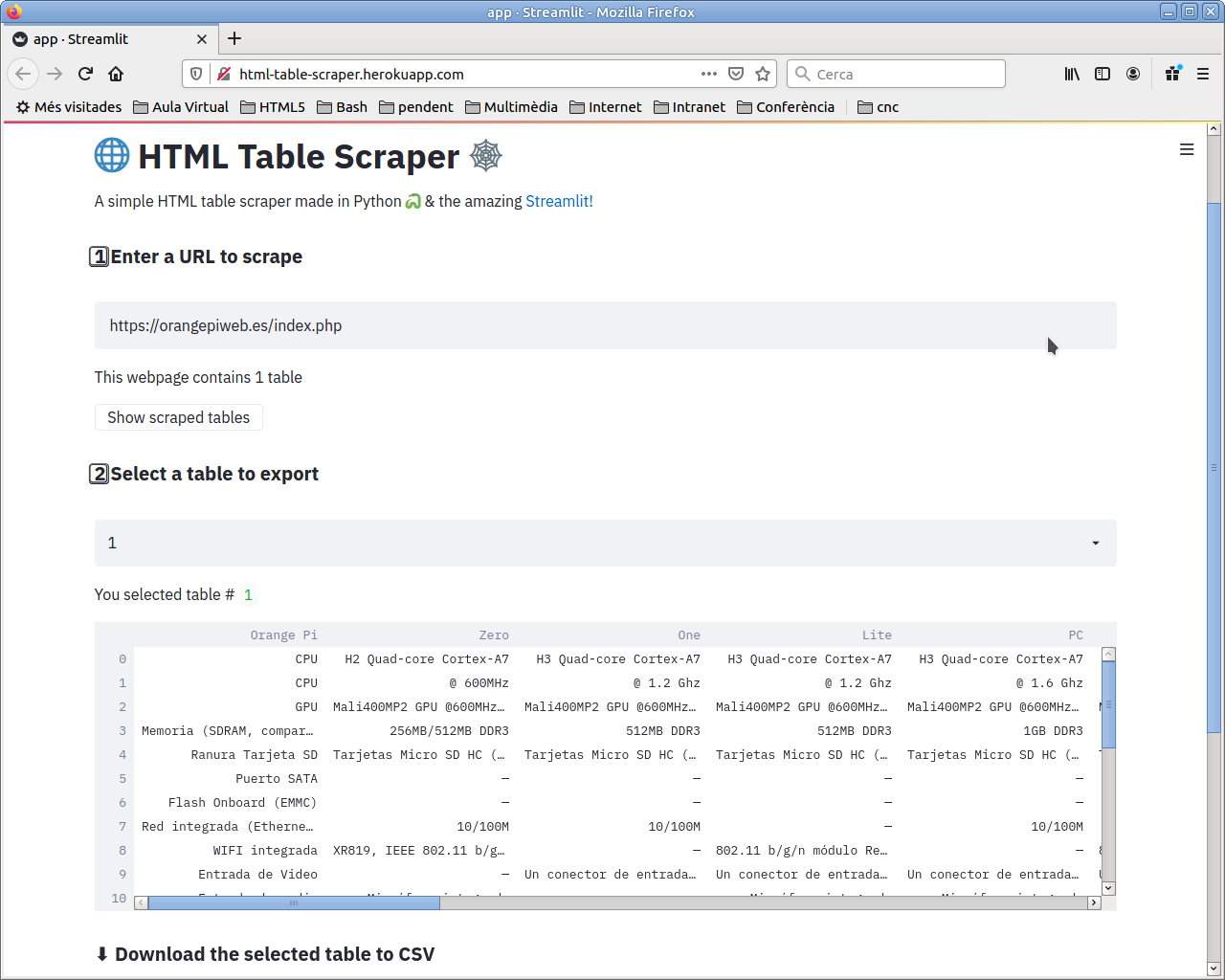Open the HTML5 bookmark folder
This screenshot has height=980, width=1225.
pyautogui.click(x=273, y=107)
